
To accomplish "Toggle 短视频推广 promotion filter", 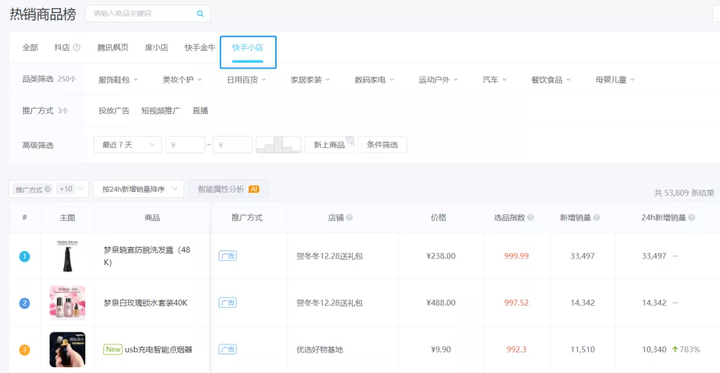I will 161,111.
